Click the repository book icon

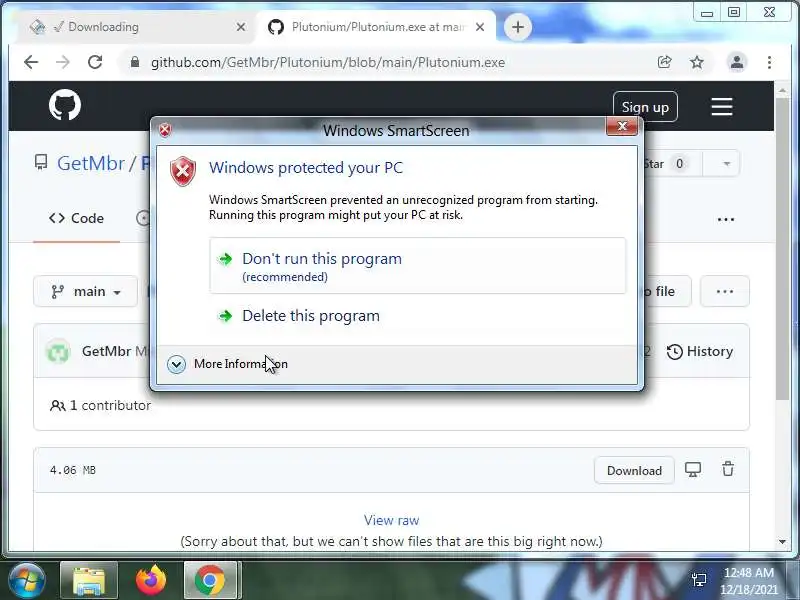pos(40,163)
